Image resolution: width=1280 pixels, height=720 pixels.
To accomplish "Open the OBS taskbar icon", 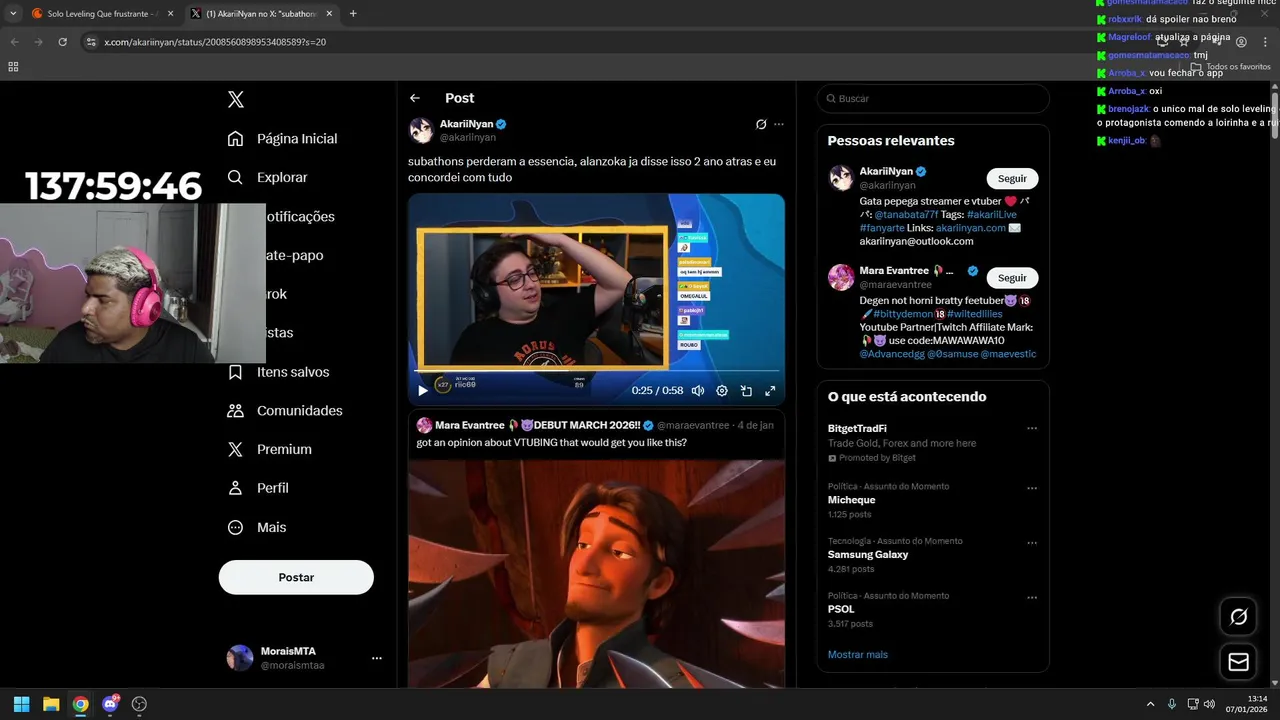I will [x=139, y=704].
